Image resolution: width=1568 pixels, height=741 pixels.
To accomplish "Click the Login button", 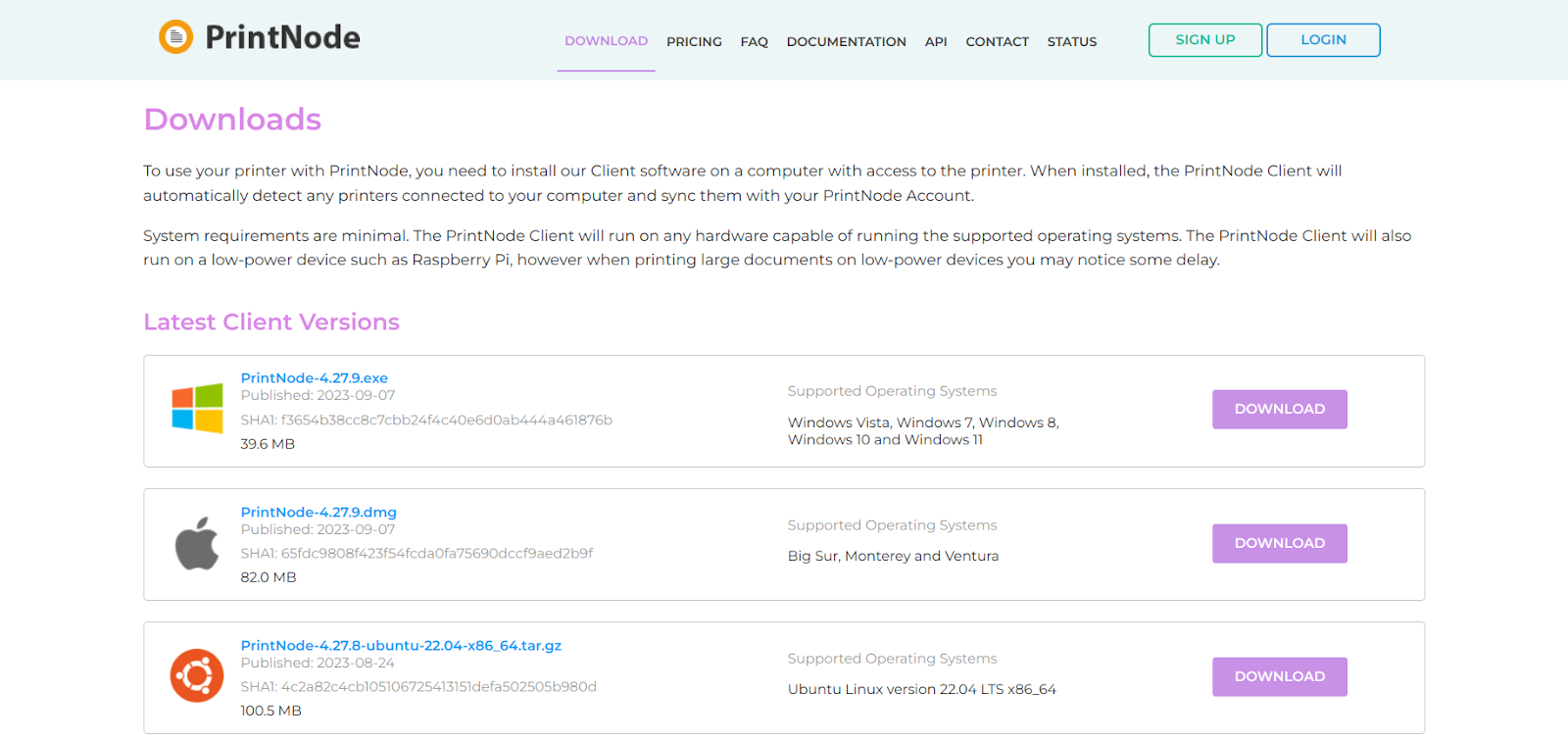I will click(x=1323, y=40).
